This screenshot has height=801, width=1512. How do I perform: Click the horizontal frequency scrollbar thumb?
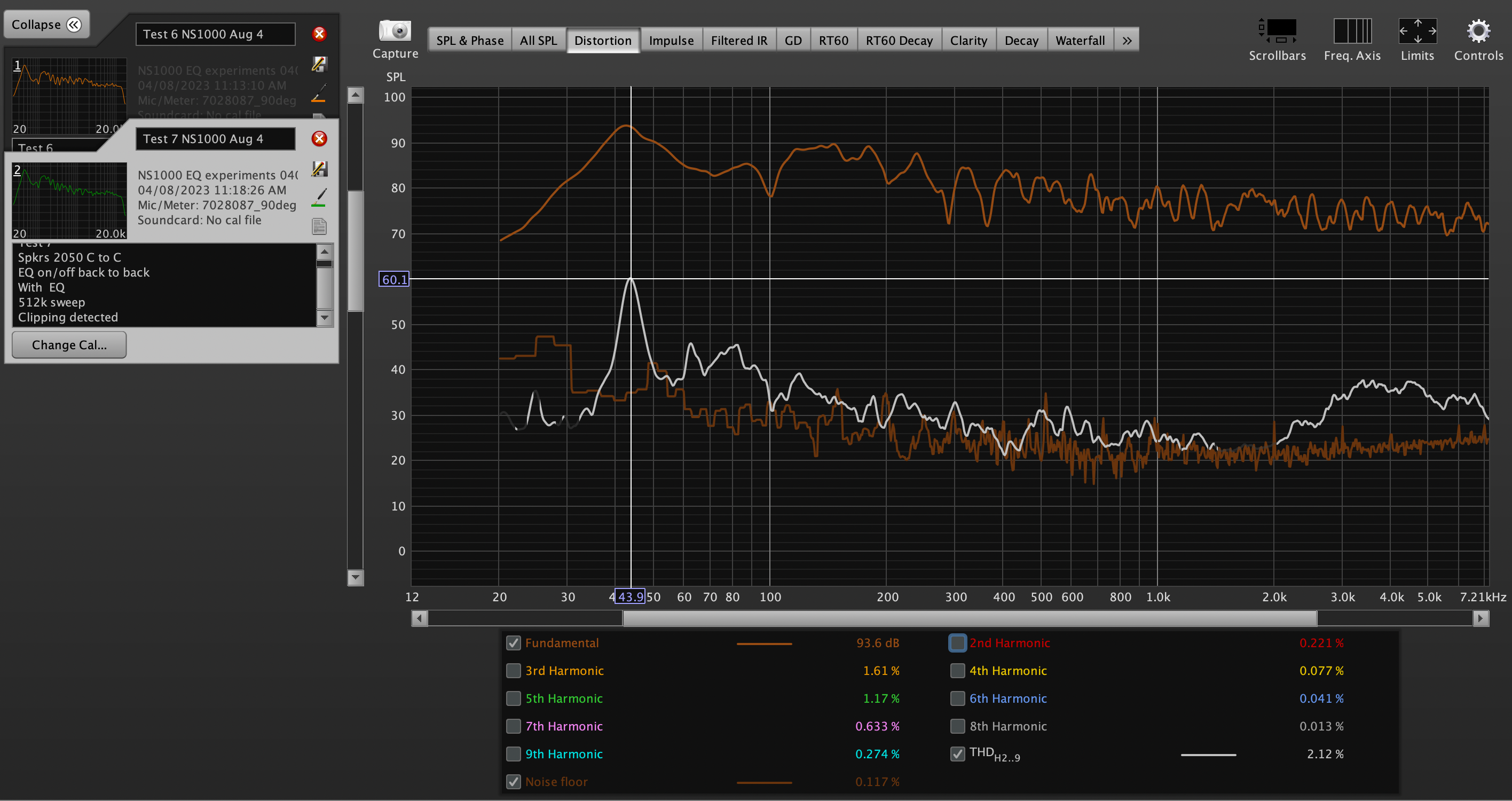pyautogui.click(x=970, y=618)
